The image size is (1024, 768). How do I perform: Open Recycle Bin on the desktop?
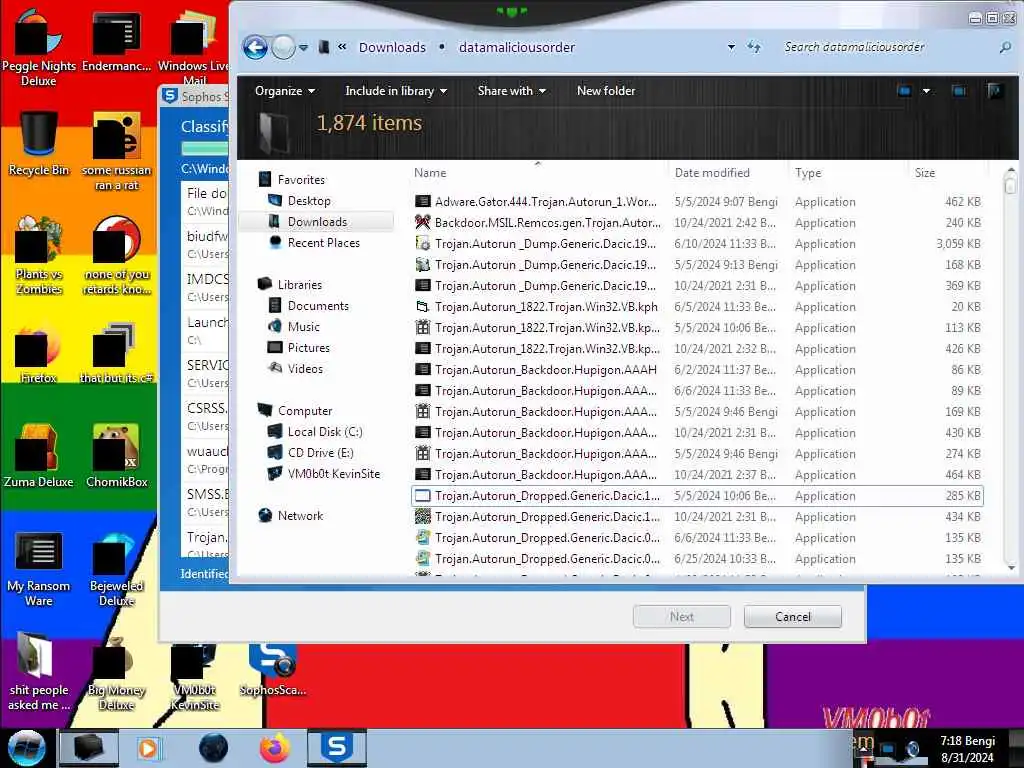pos(39,144)
